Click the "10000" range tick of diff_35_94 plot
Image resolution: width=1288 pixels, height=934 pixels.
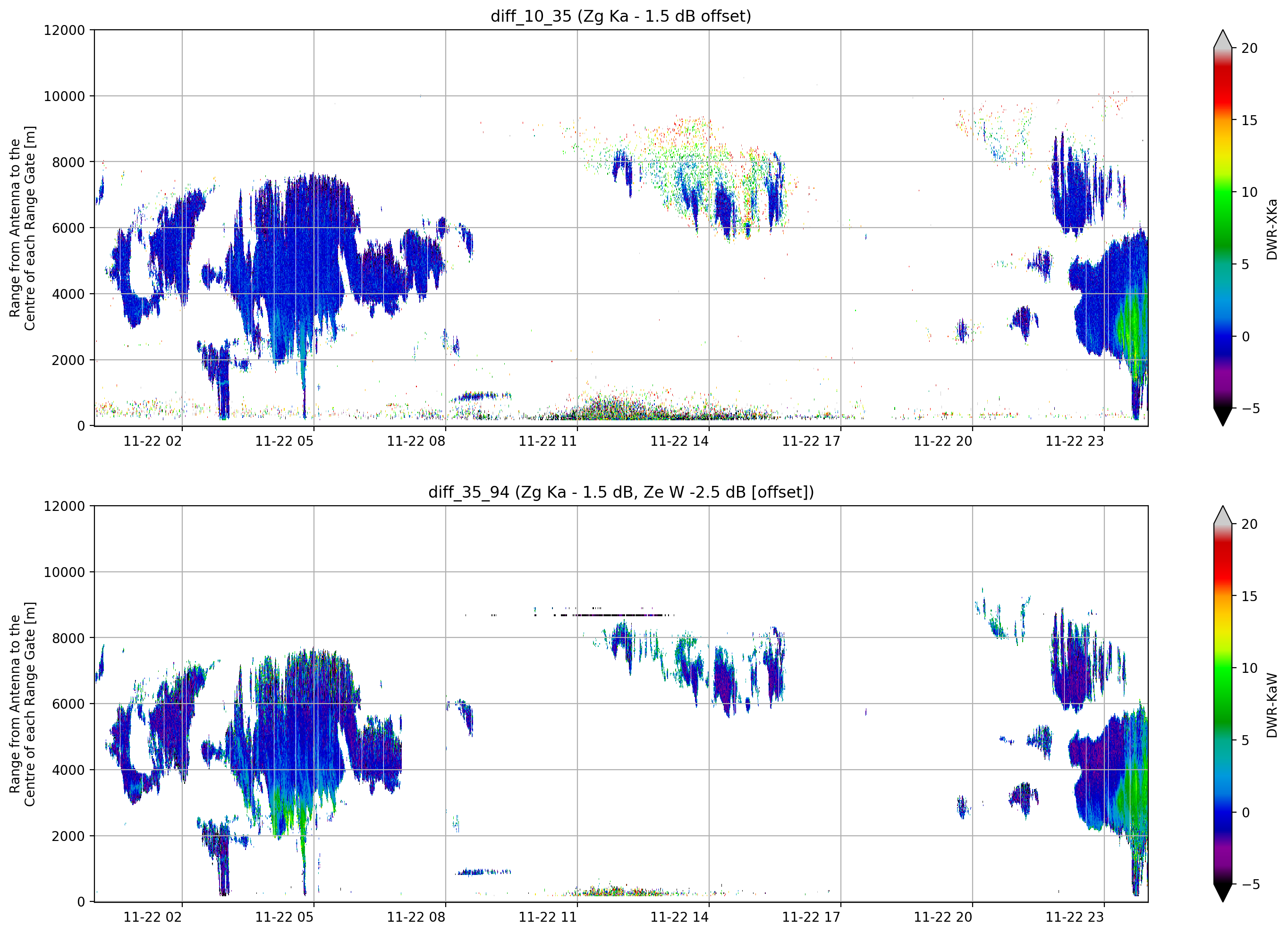64,572
